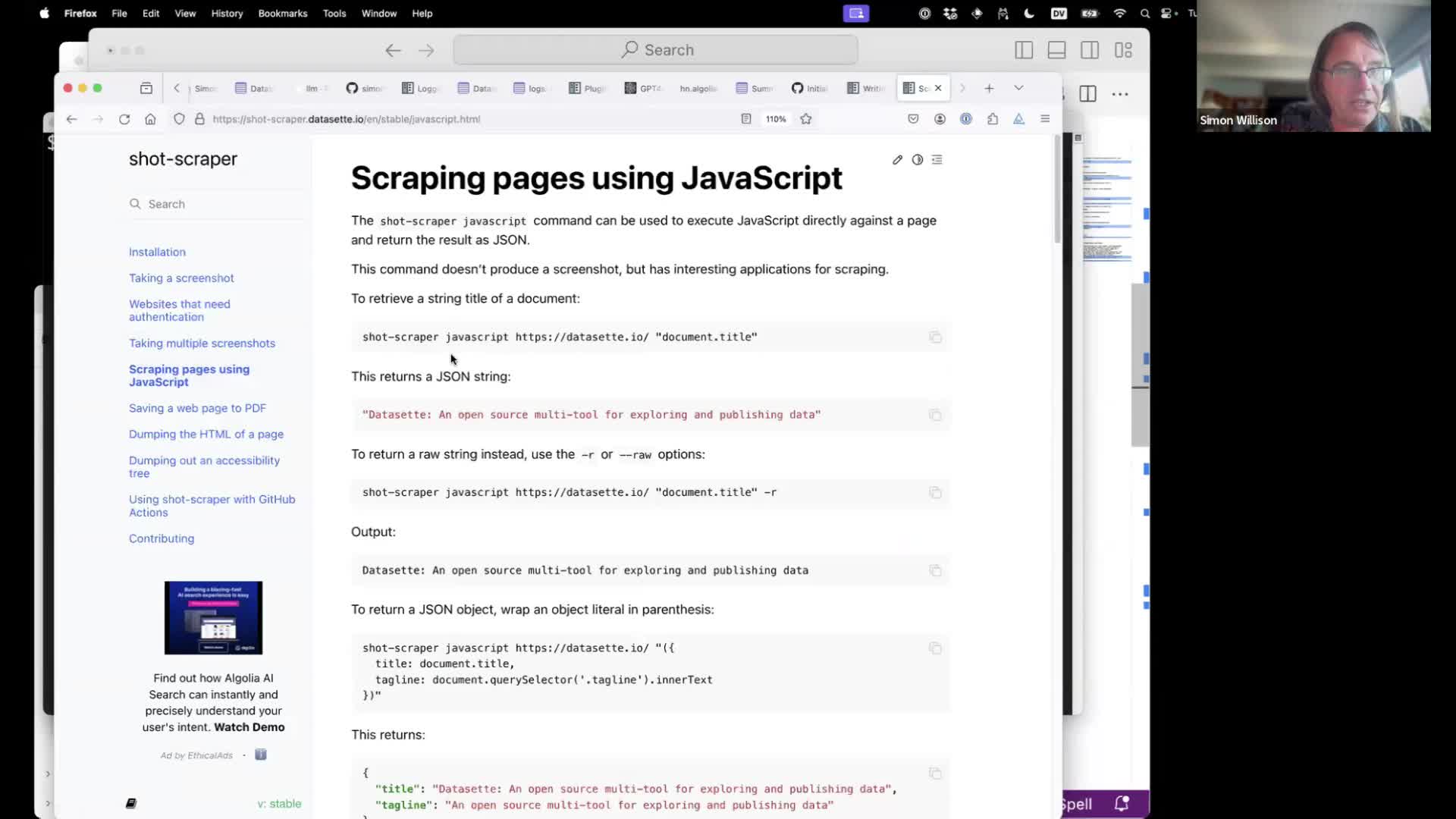Open tracking protection shield icon
The height and width of the screenshot is (819, 1456).
(x=179, y=119)
